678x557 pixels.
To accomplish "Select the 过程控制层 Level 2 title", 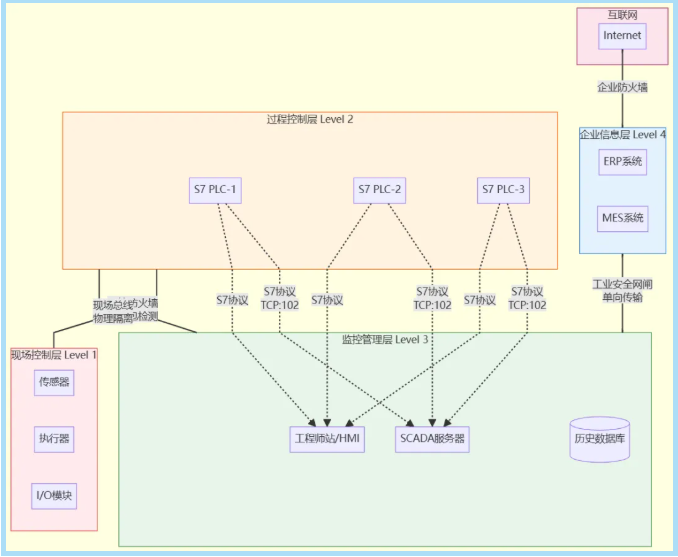I will tap(310, 119).
